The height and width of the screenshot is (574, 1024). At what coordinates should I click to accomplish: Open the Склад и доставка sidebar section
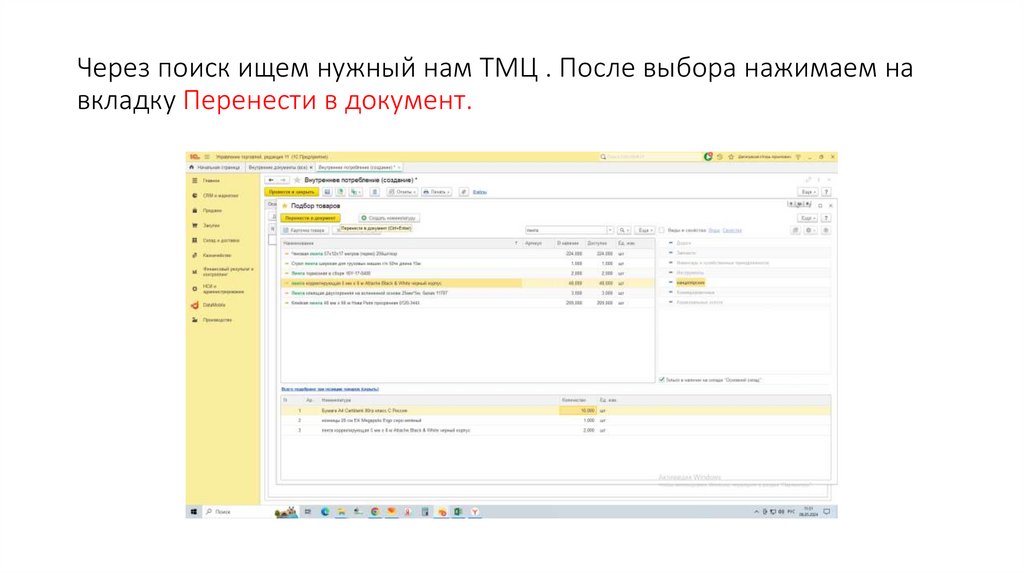pos(221,241)
